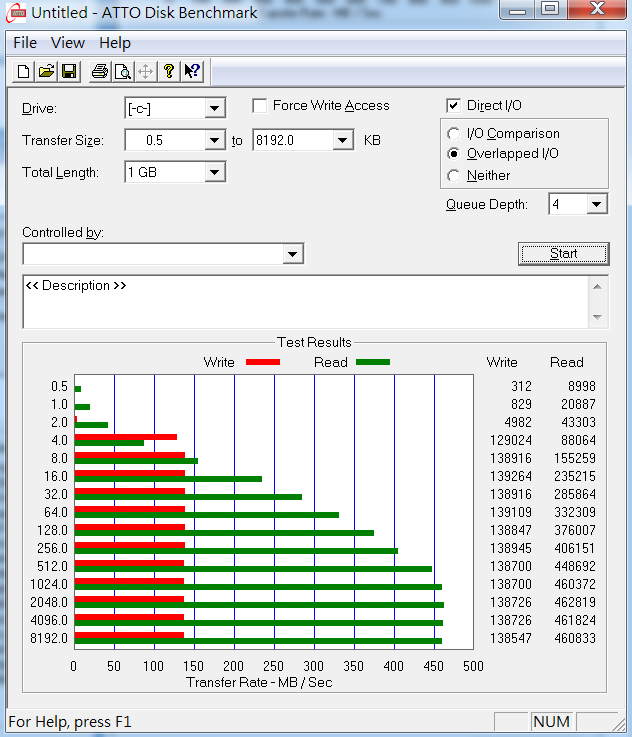Screen dimensions: 632x737
Task: Click the window corner size grip
Action: [618, 724]
